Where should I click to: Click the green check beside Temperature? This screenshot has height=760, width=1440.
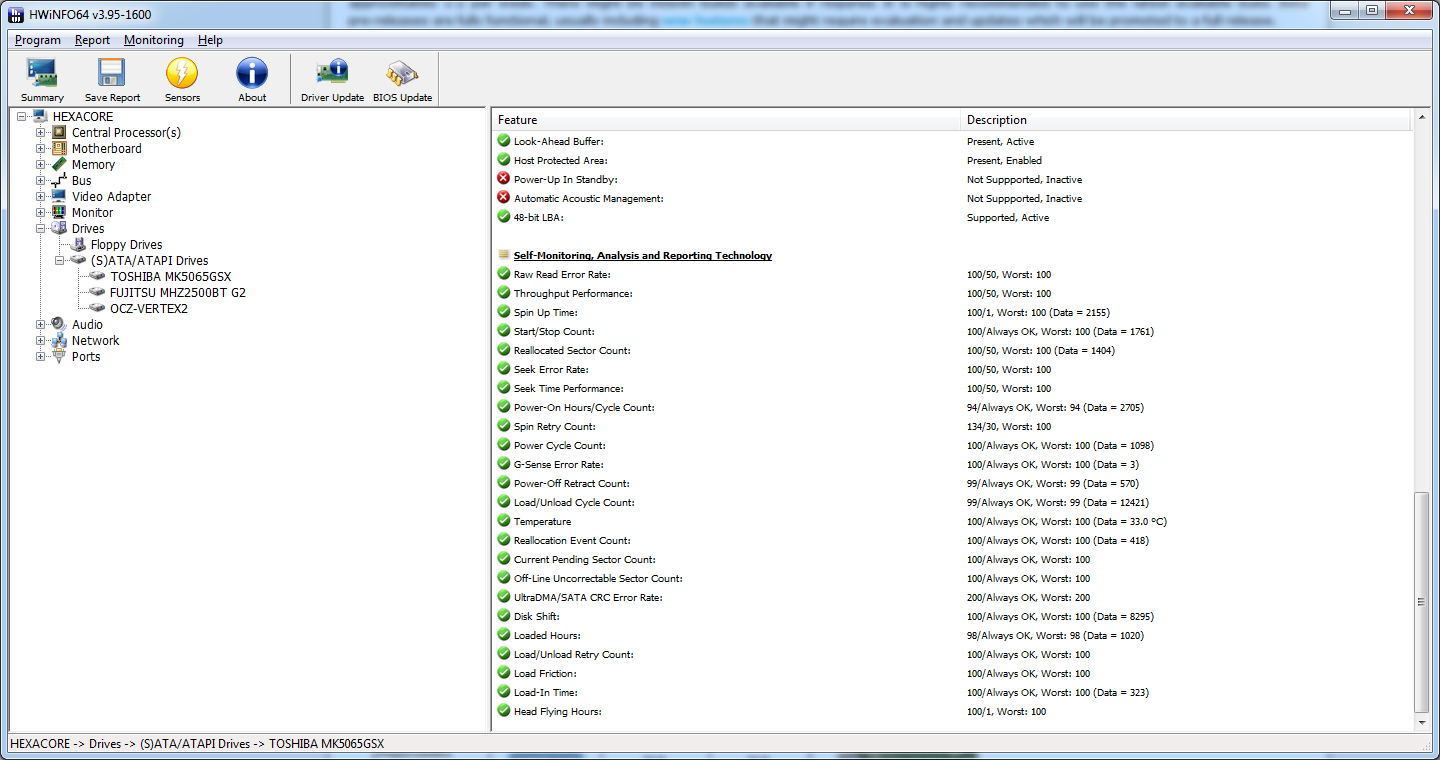point(504,521)
